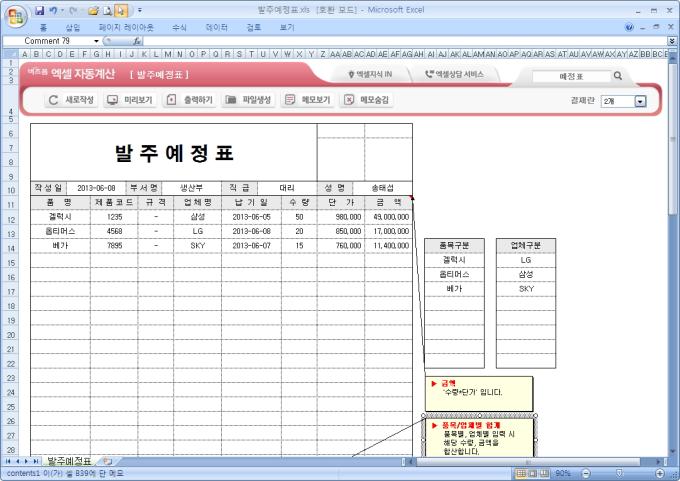
Task: Click the Zoom In plus button
Action: (x=660, y=473)
